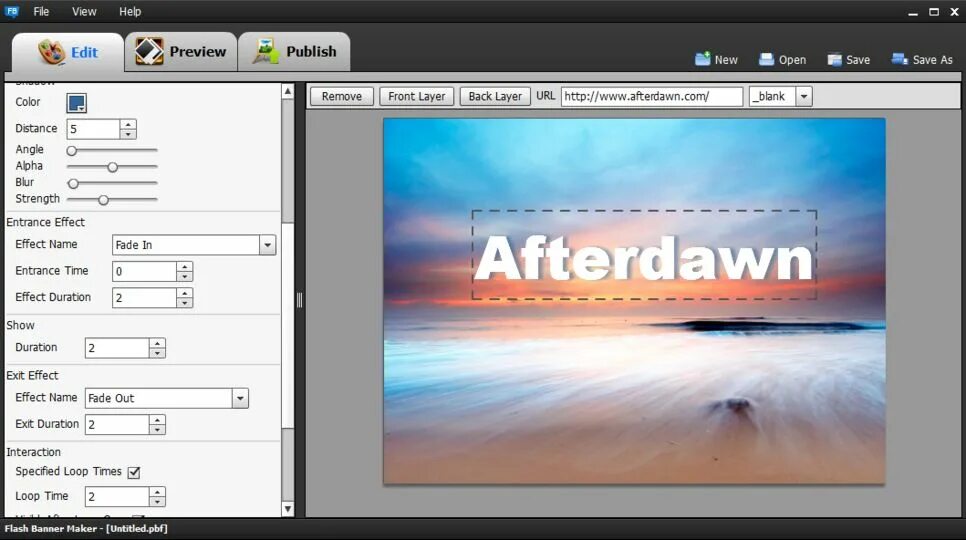Click the Strength slider handle
This screenshot has height=540, width=966.
click(x=104, y=200)
